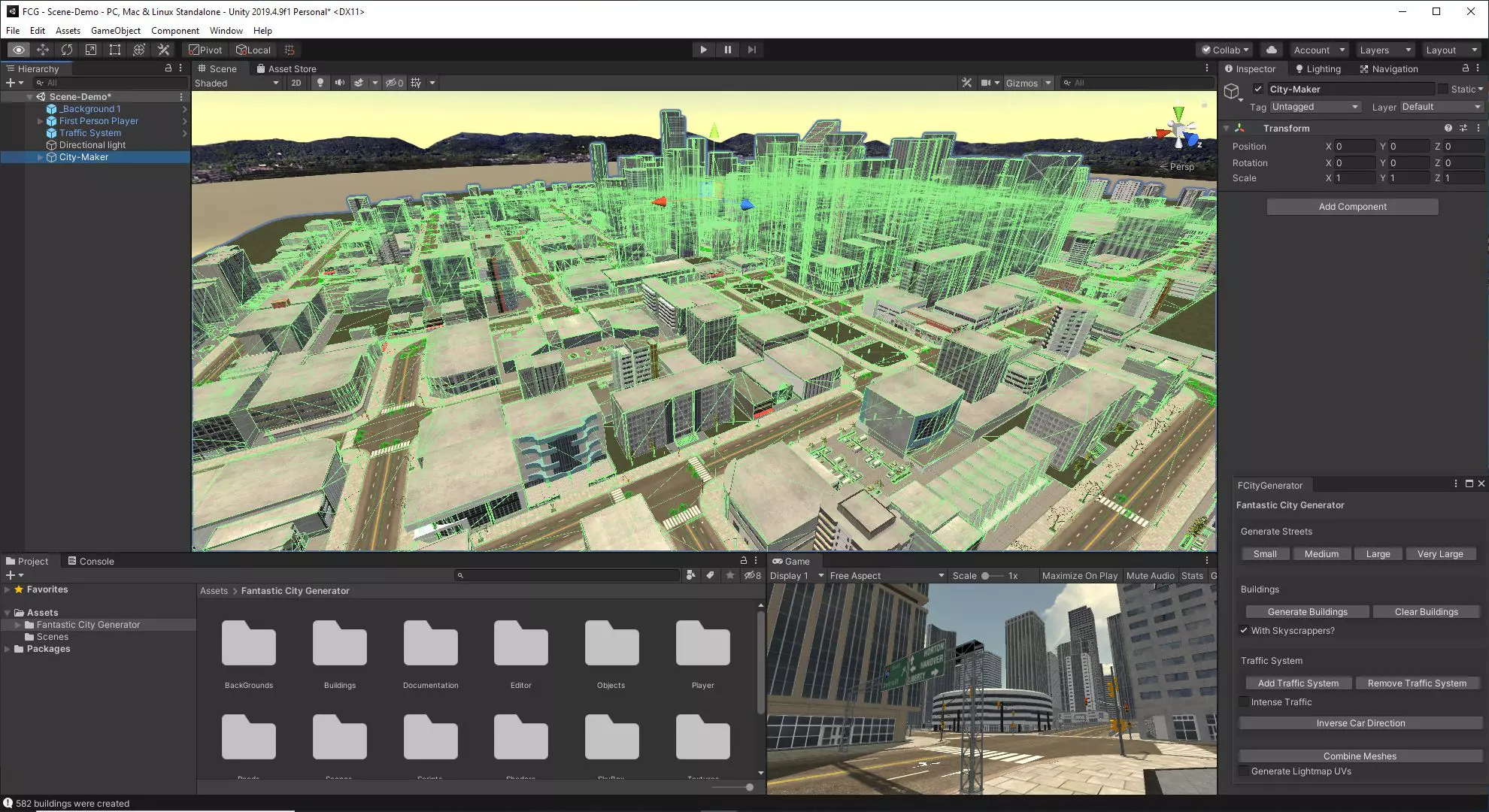Open the GameObject menu
This screenshot has width=1489, height=812.
tap(115, 31)
